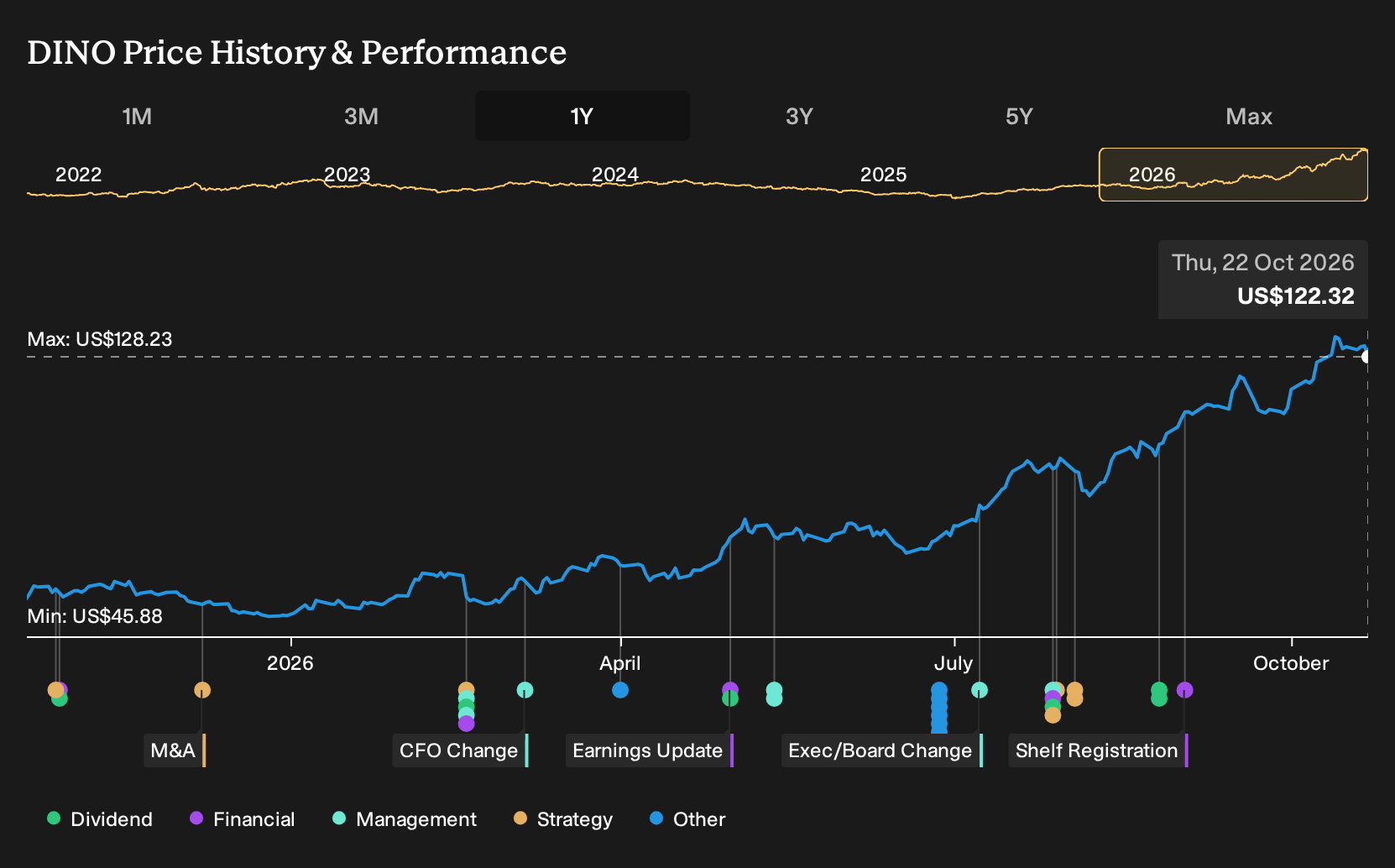Click the highlighted 2026 range selector in overview
The image size is (1395, 868).
point(1233,175)
